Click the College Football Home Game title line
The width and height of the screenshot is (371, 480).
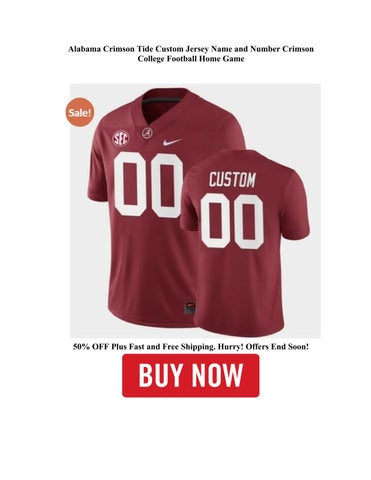click(191, 59)
